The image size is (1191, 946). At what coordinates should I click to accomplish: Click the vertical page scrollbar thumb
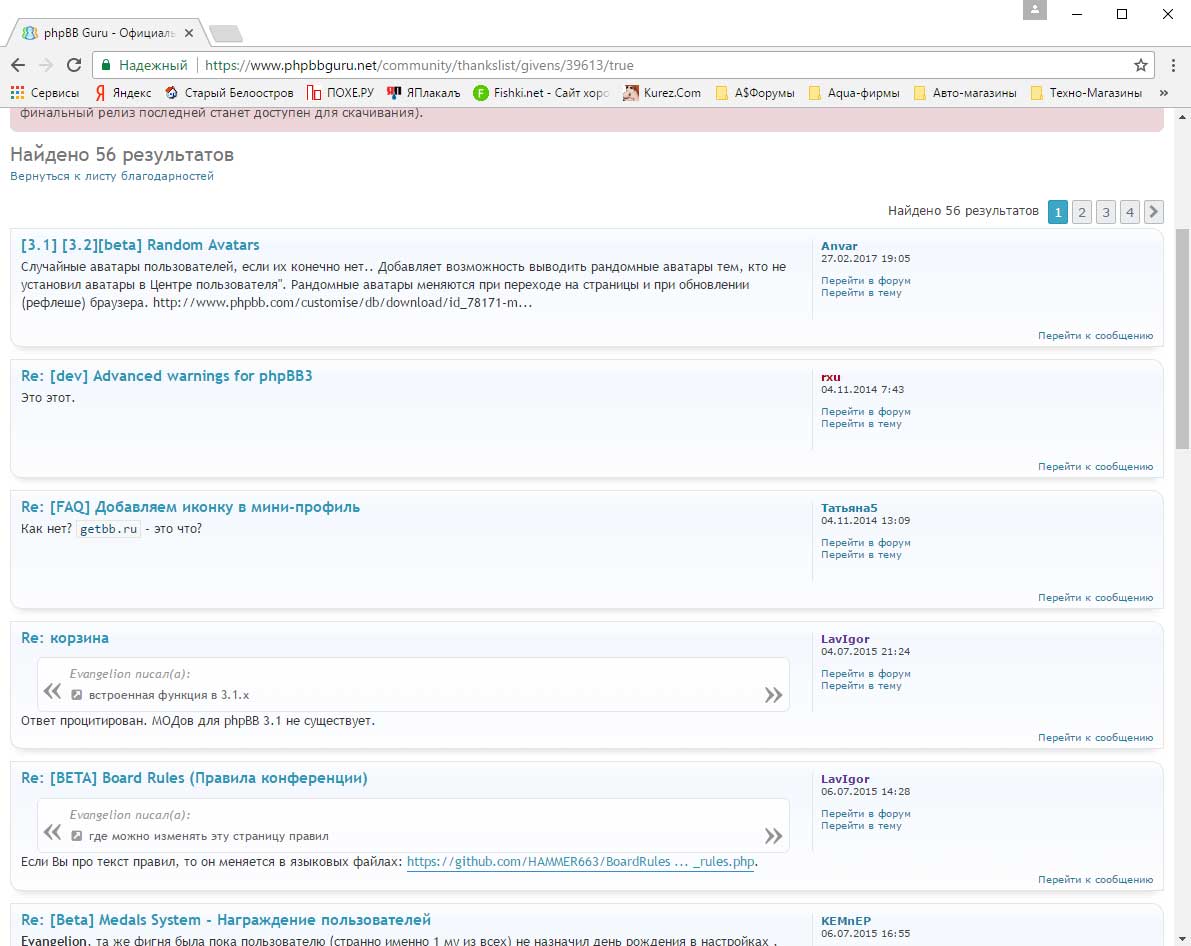pyautogui.click(x=1182, y=340)
